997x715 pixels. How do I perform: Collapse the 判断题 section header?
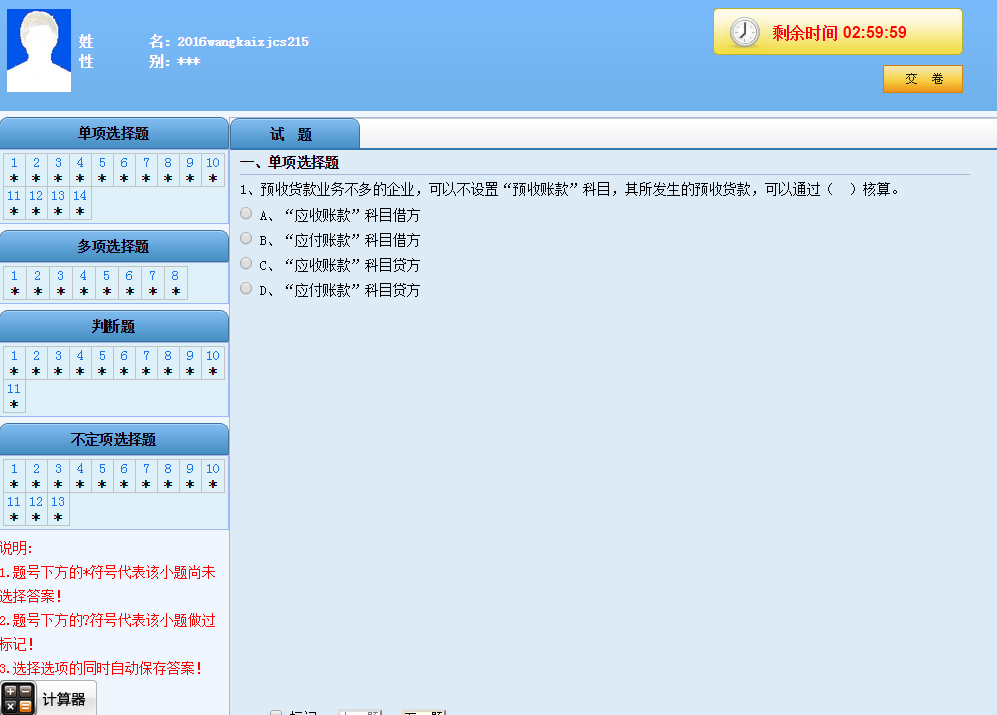pyautogui.click(x=114, y=326)
